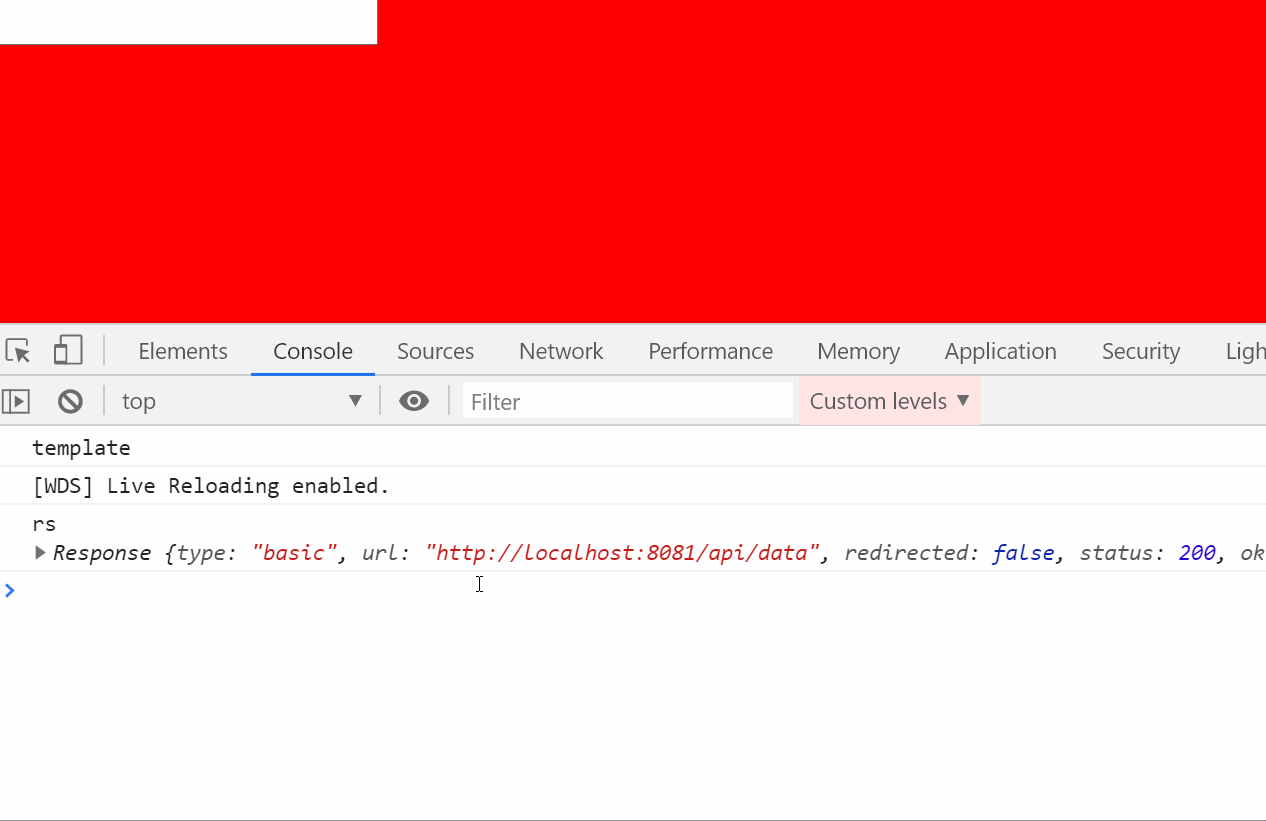Select the Console tab
1266x821 pixels.
(313, 351)
